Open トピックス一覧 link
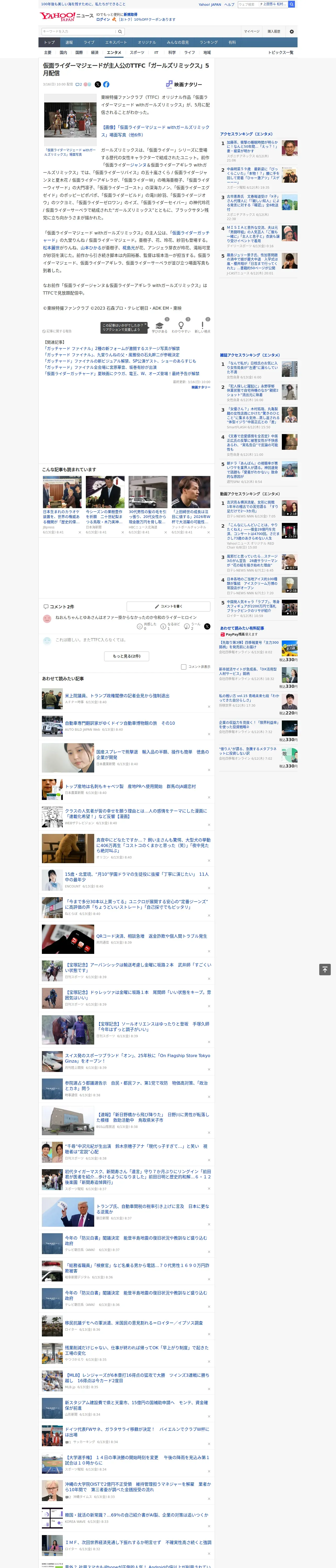 tap(281, 53)
